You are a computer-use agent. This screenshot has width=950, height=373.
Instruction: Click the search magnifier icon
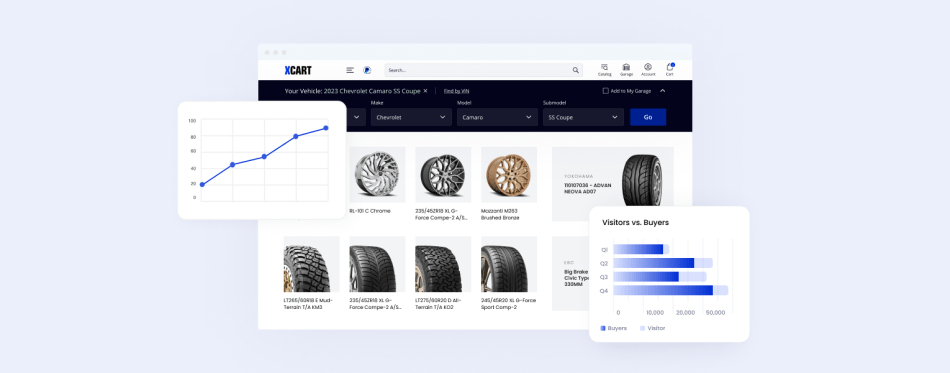[576, 70]
